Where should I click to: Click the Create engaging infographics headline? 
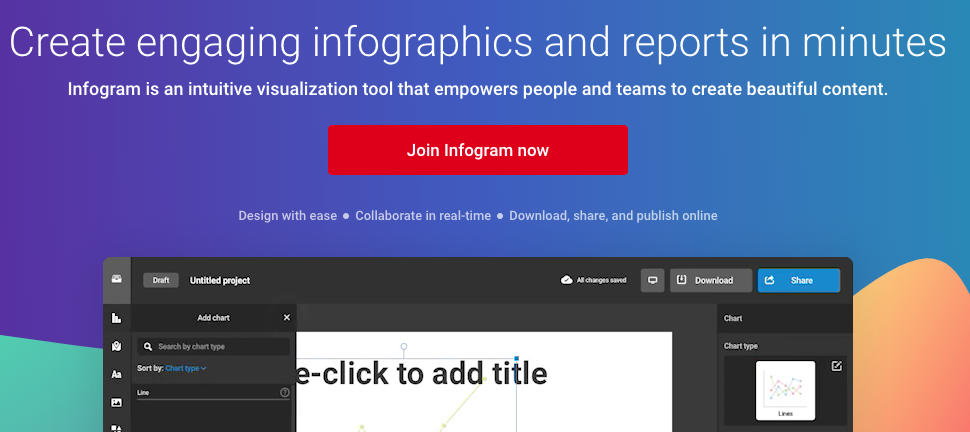coord(478,42)
